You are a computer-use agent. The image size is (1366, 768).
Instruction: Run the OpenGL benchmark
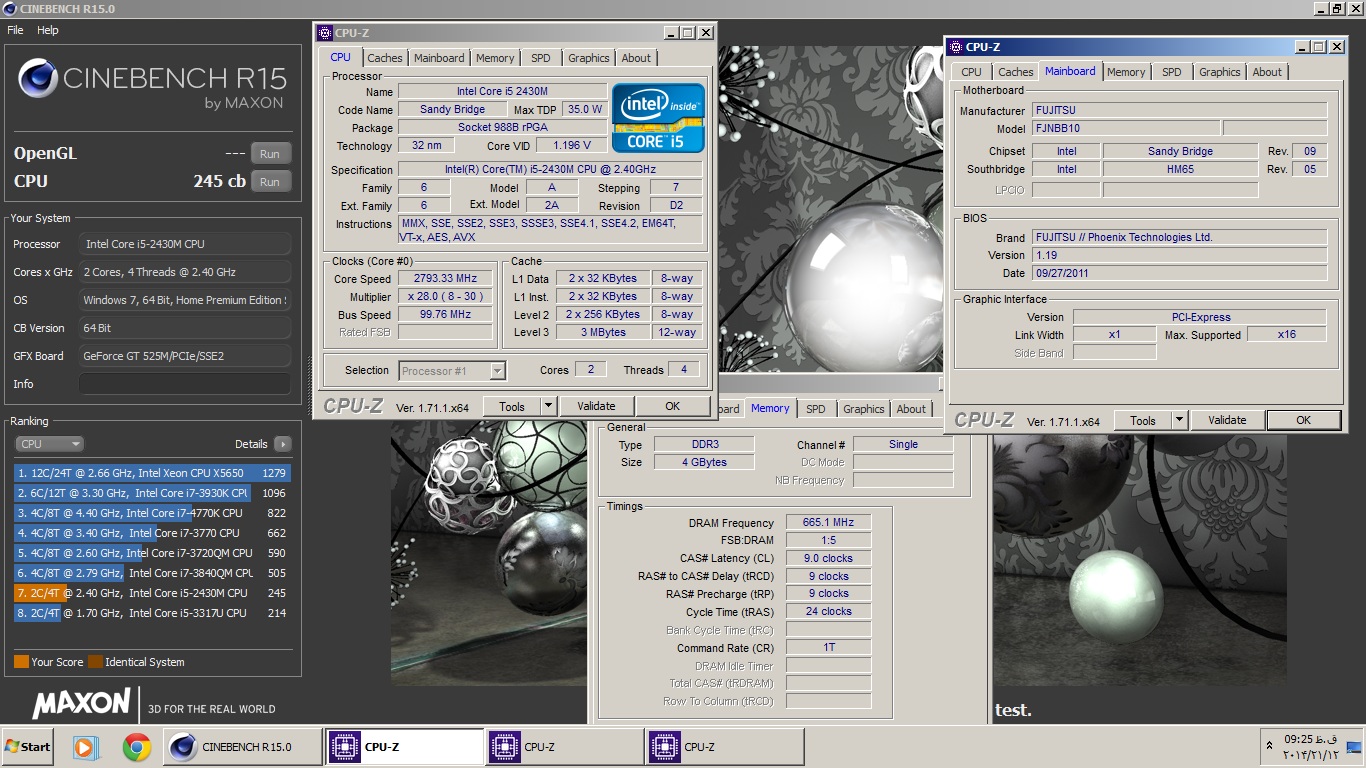(x=270, y=154)
